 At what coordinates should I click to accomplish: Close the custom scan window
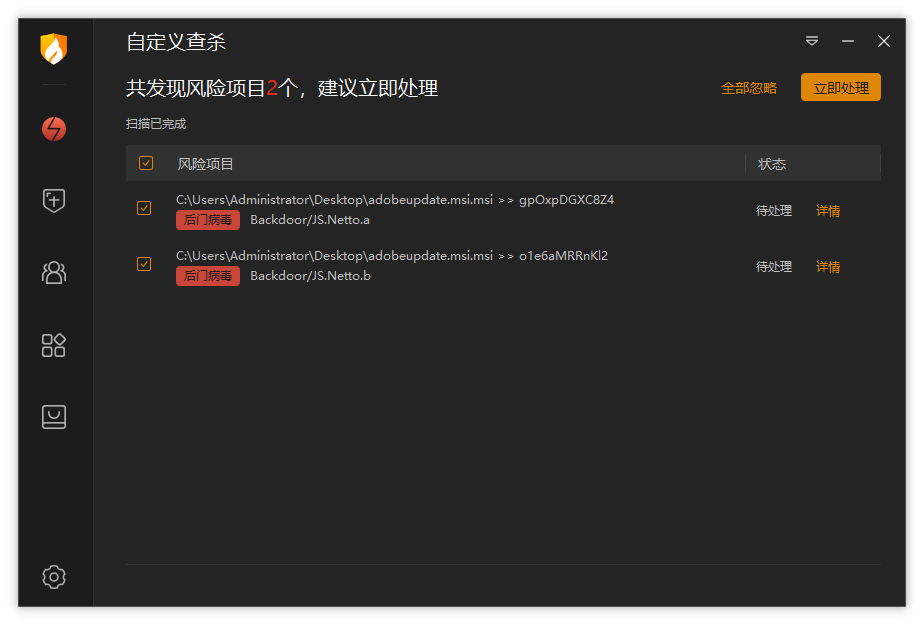pyautogui.click(x=884, y=41)
